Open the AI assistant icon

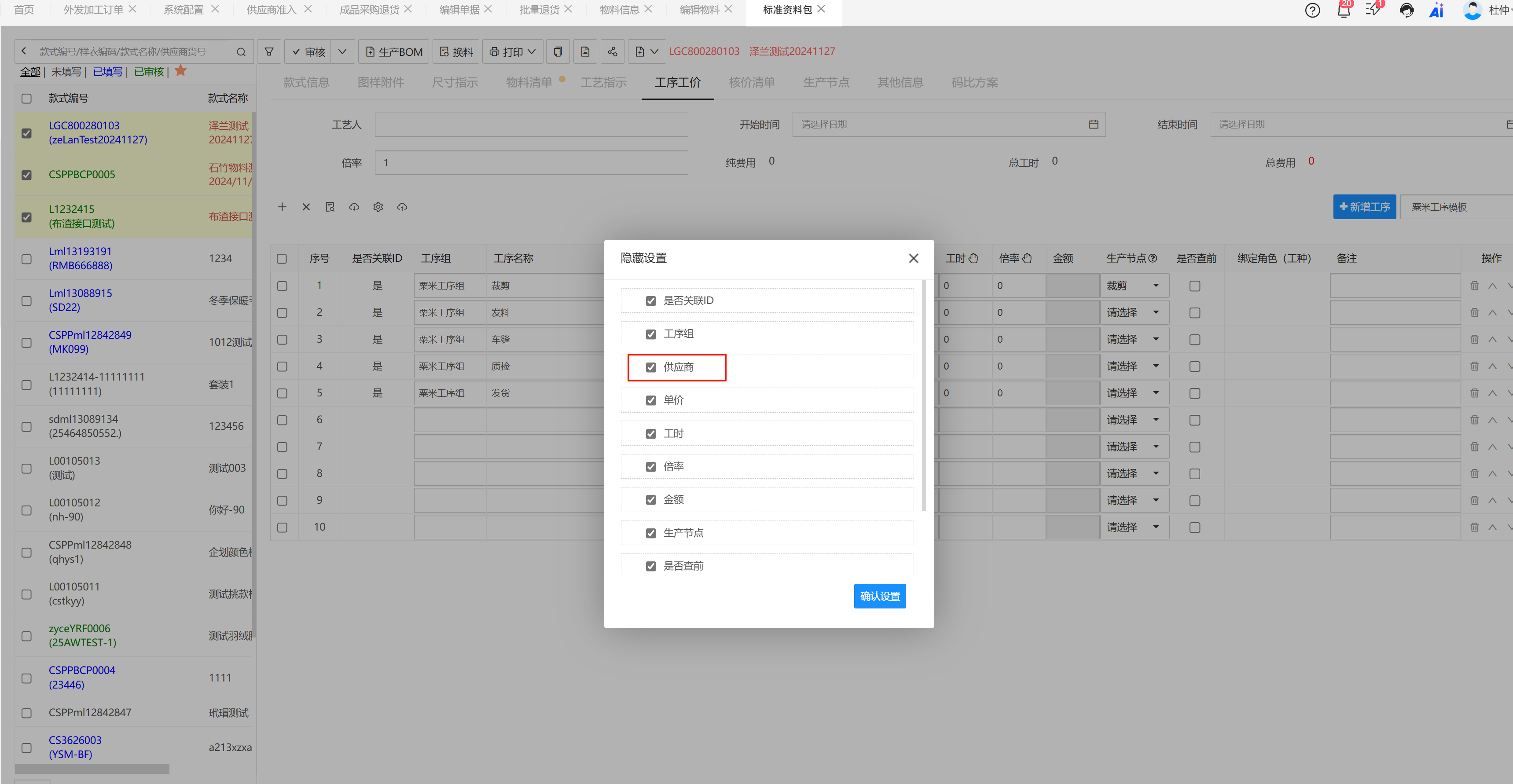pyautogui.click(x=1436, y=11)
